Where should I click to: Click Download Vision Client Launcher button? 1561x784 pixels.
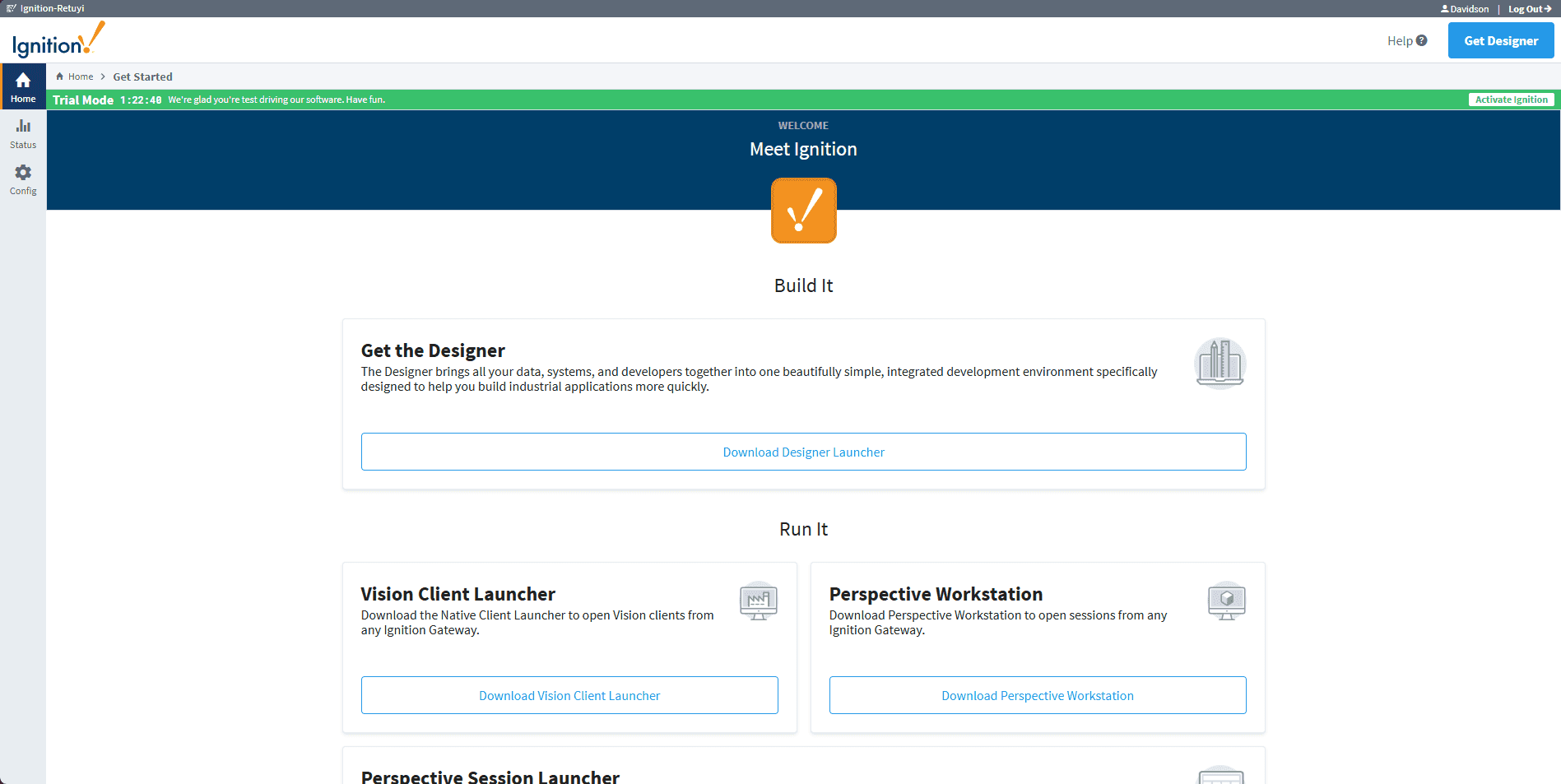pyautogui.click(x=569, y=695)
